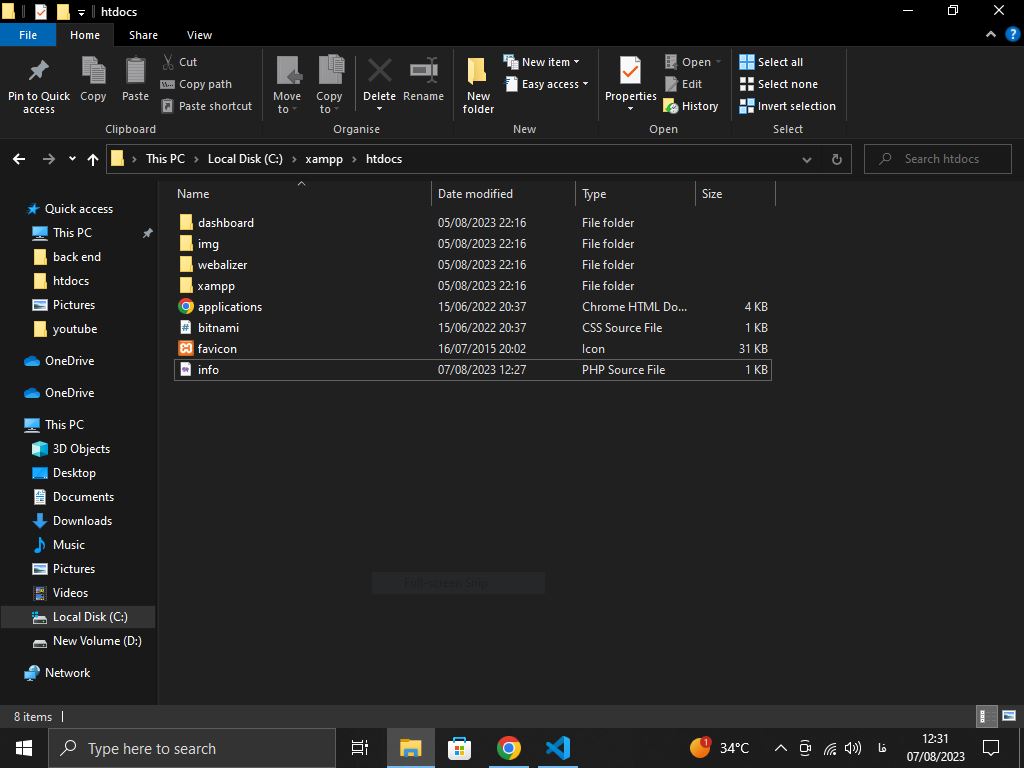Viewport: 1024px width, 768px height.
Task: Go back with the back arrow
Action: click(19, 159)
